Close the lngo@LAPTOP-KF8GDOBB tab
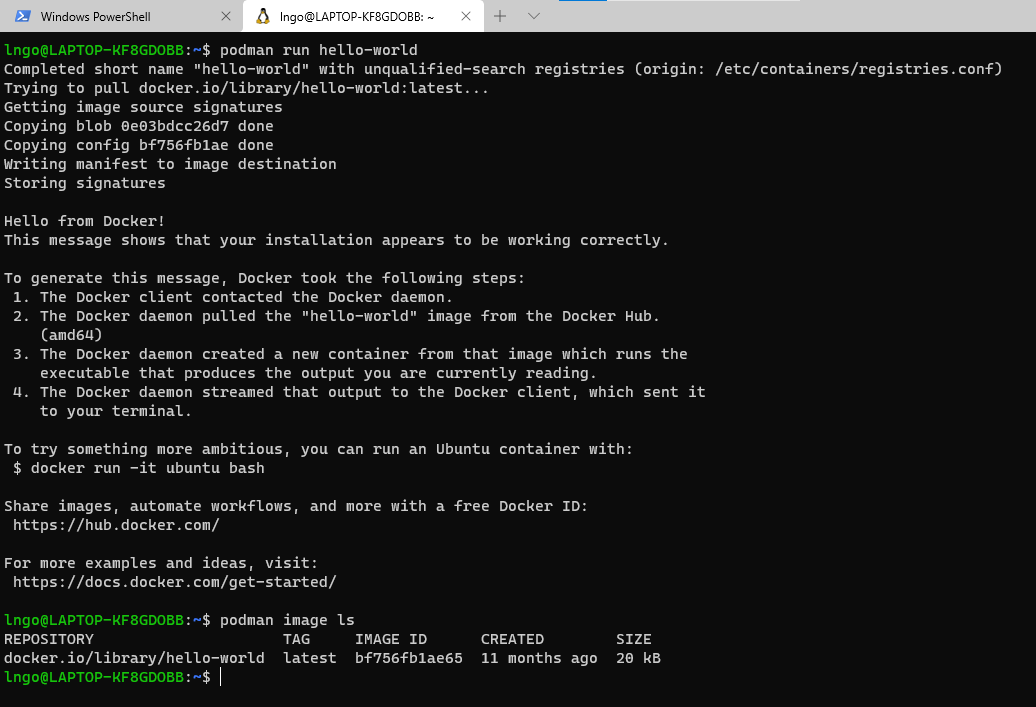The height and width of the screenshot is (707, 1036). click(x=465, y=16)
